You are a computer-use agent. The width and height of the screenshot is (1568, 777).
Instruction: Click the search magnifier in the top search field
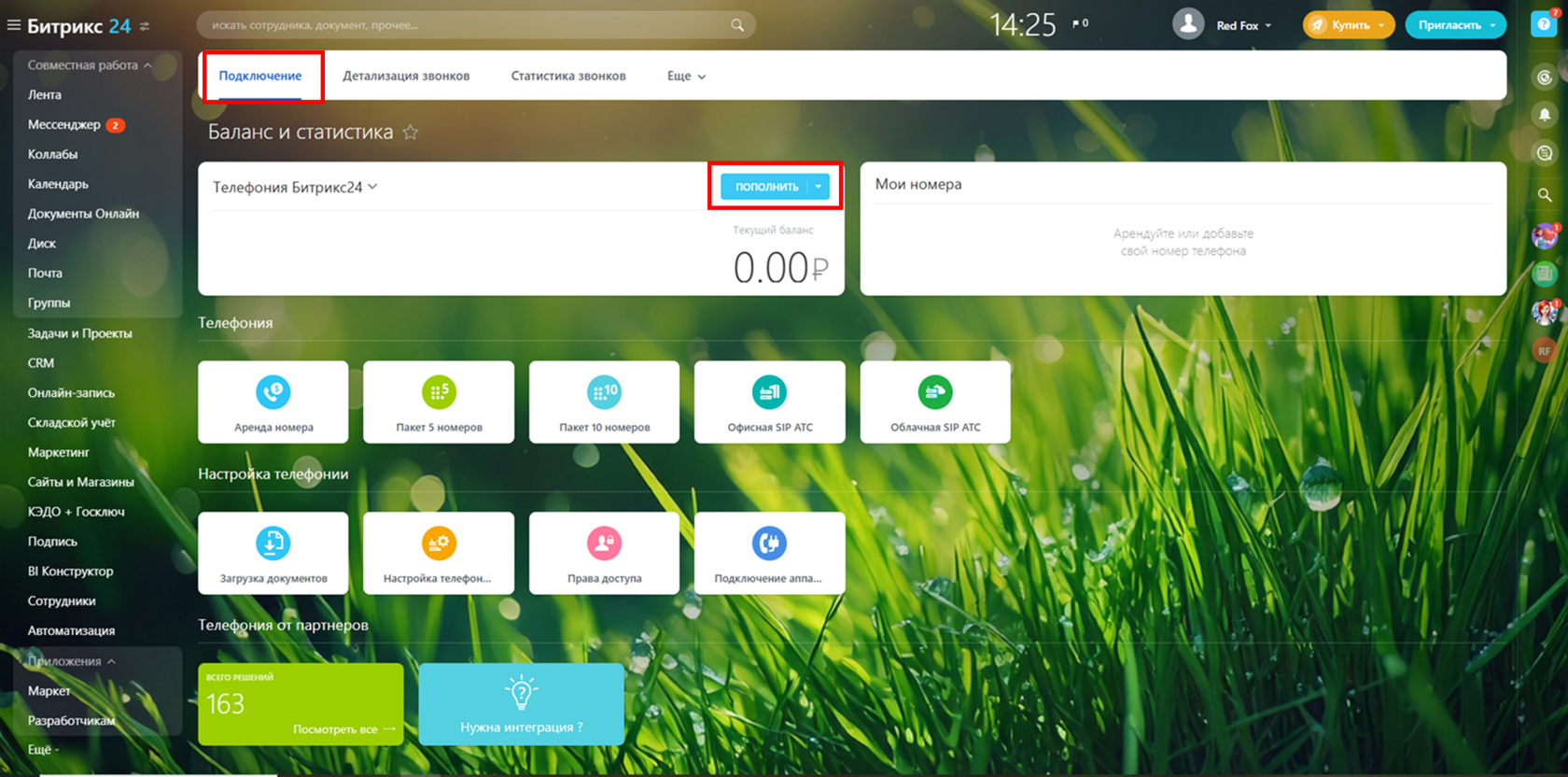tap(737, 25)
